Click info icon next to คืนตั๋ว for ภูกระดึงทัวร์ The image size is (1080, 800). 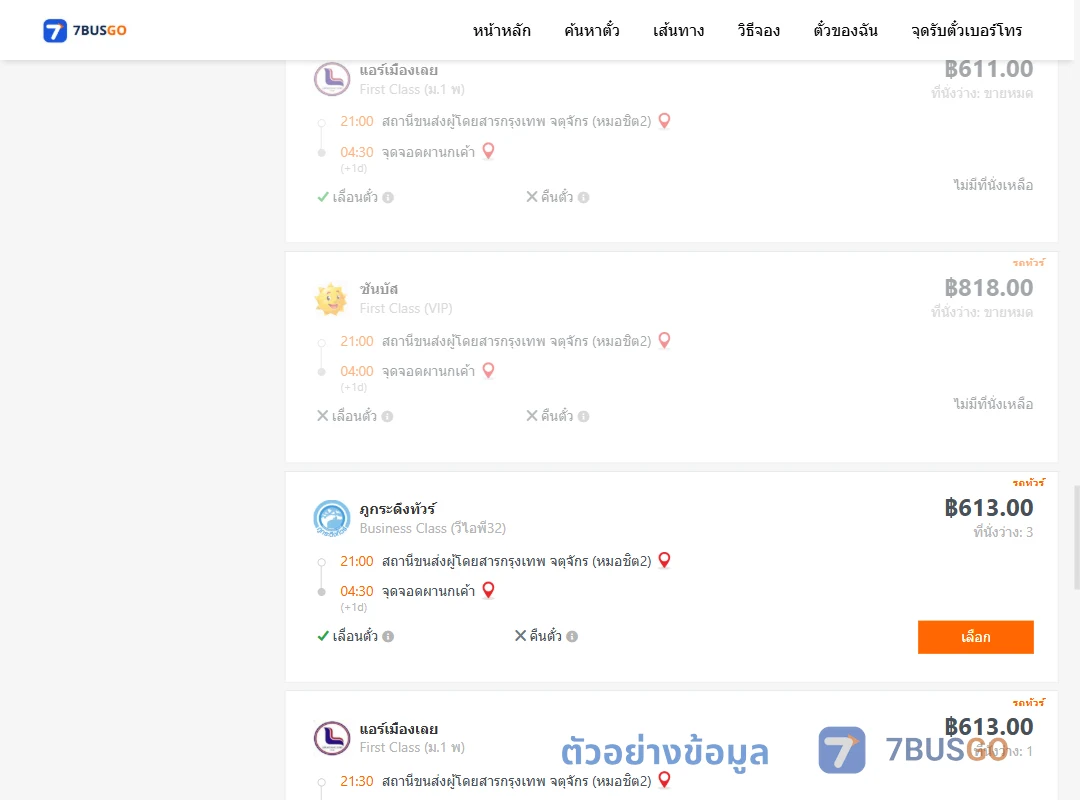click(x=572, y=637)
